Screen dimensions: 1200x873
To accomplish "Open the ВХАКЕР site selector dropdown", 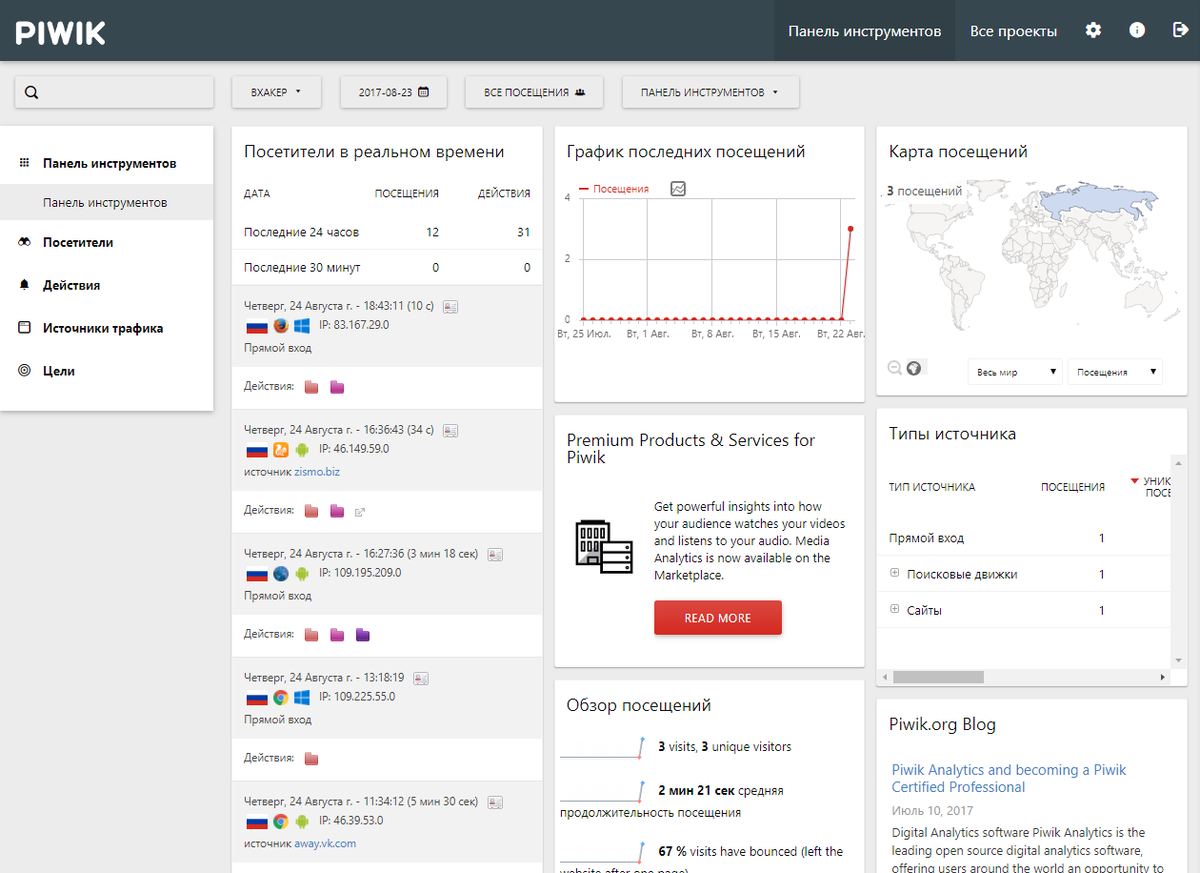I will point(275,92).
